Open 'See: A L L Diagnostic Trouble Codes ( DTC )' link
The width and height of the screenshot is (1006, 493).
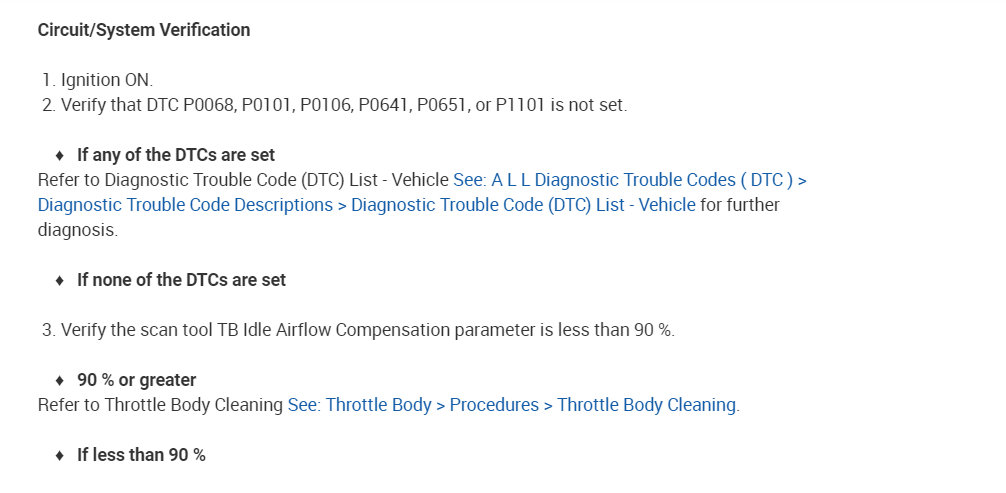tap(624, 181)
